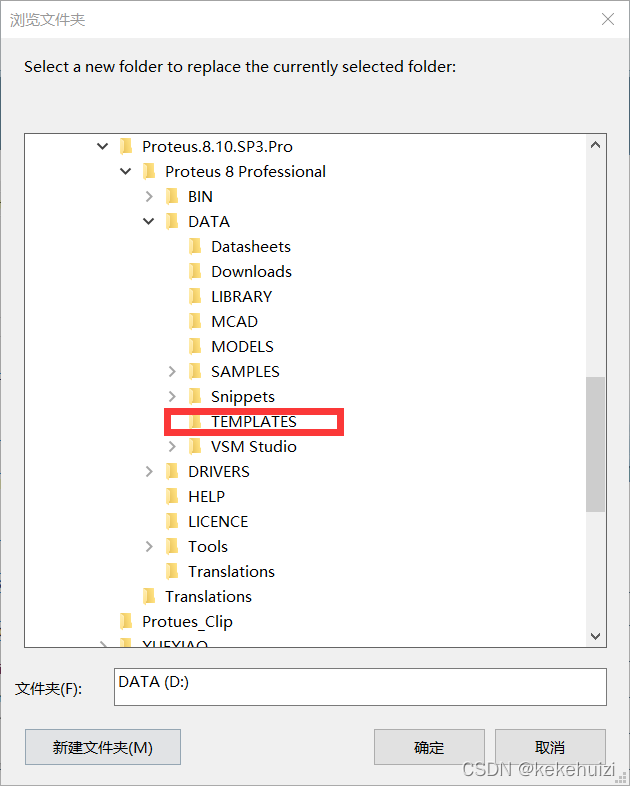Click the Proteus.8.10.SP3.Pro folder icon

(x=126, y=146)
